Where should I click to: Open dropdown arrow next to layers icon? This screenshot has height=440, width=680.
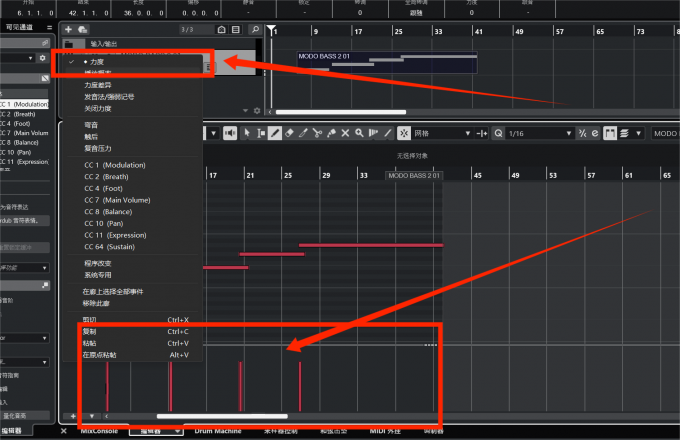coord(638,133)
